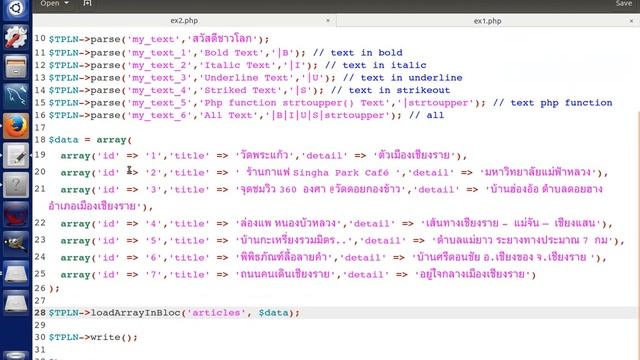Open MySQL Workbench dolphin icon
The width and height of the screenshot is (640, 360).
[x=16, y=96]
